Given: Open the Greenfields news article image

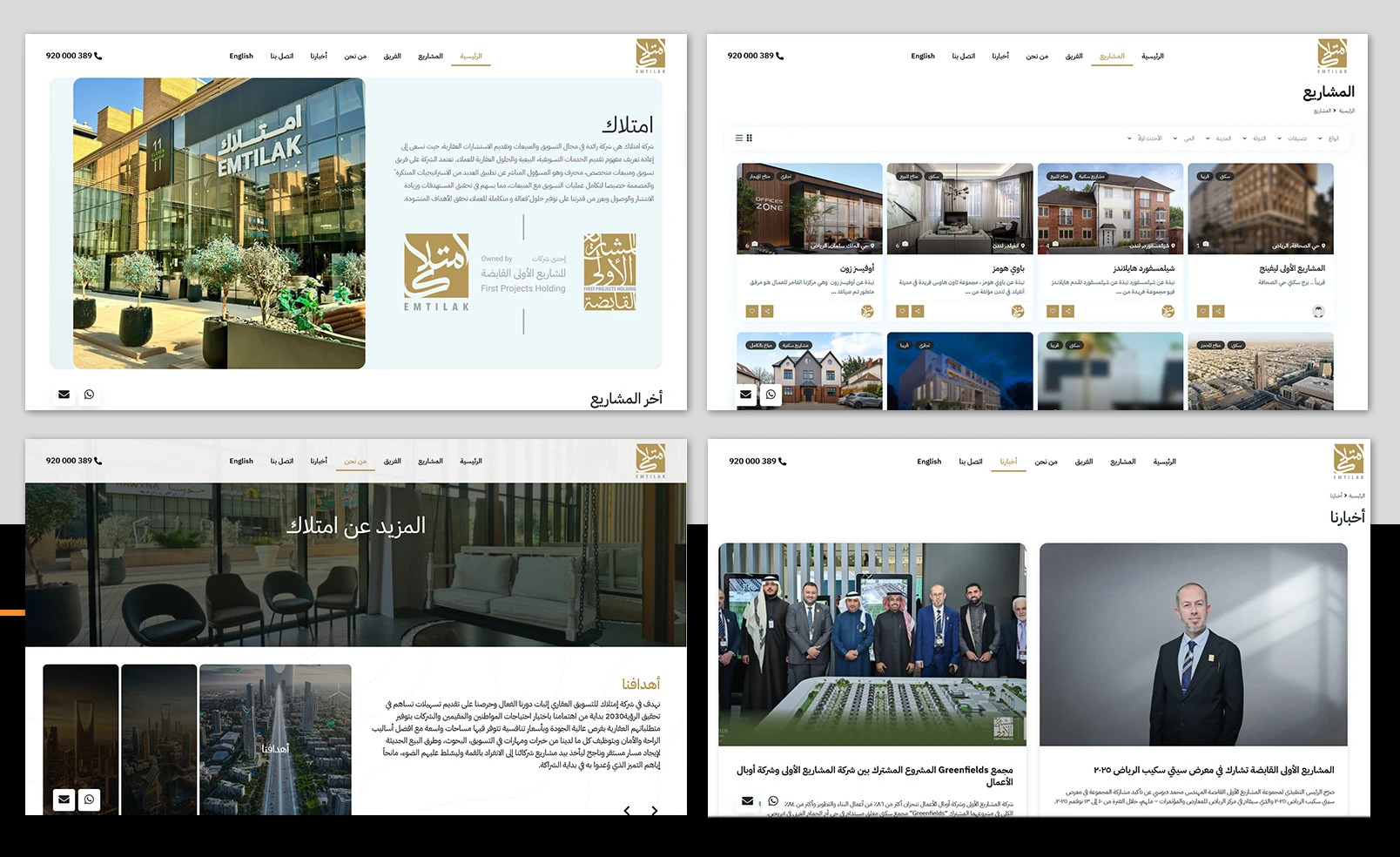Looking at the screenshot, I should pos(872,644).
